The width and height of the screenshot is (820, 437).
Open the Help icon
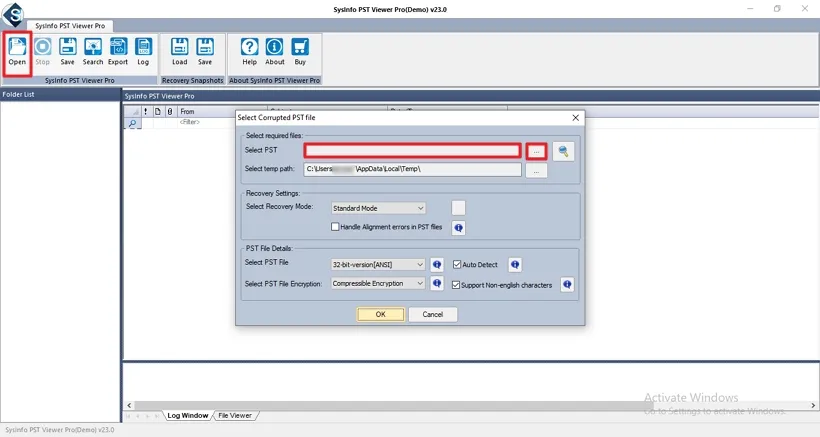click(x=249, y=50)
